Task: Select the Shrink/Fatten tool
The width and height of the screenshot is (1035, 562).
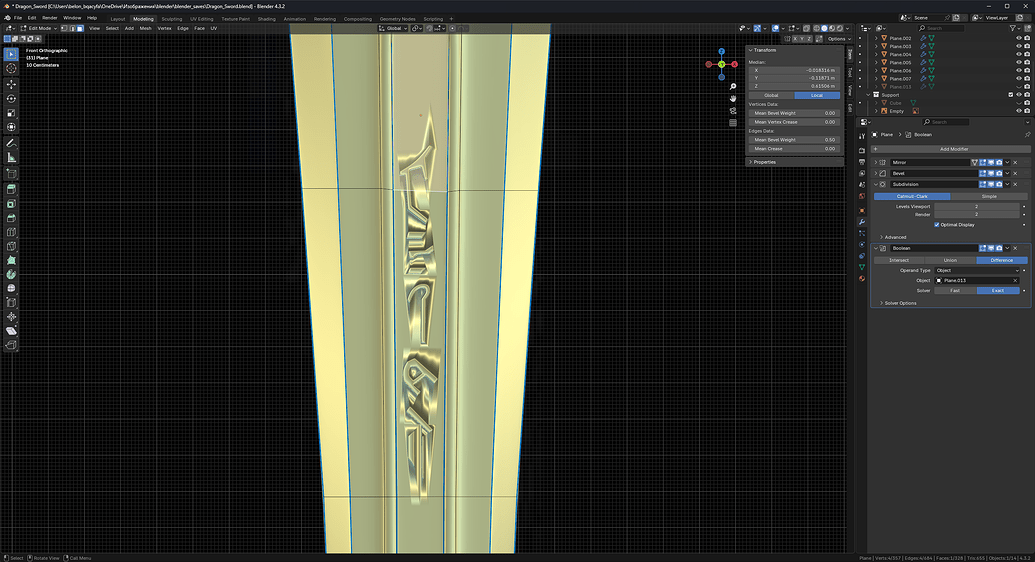Action: click(11, 317)
